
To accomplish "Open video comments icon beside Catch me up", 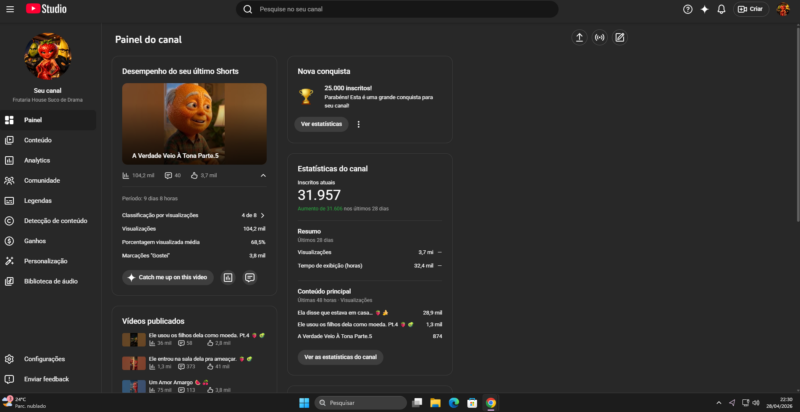I will point(249,277).
